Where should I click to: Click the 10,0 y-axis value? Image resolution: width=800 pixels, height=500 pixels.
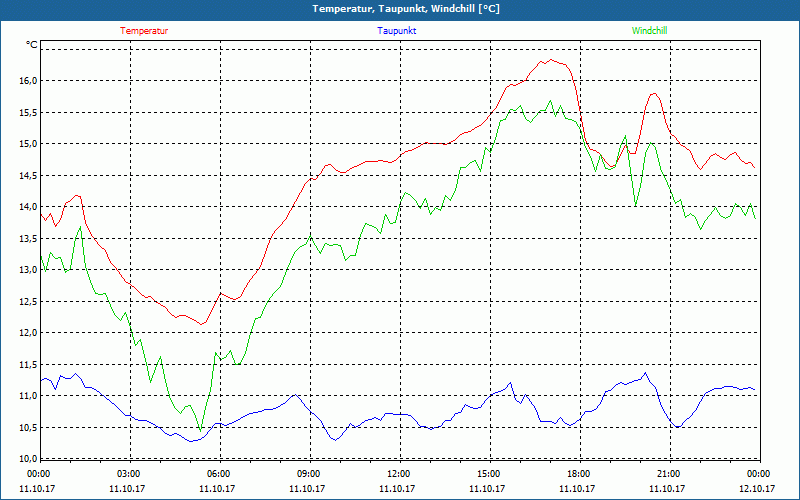coord(28,458)
